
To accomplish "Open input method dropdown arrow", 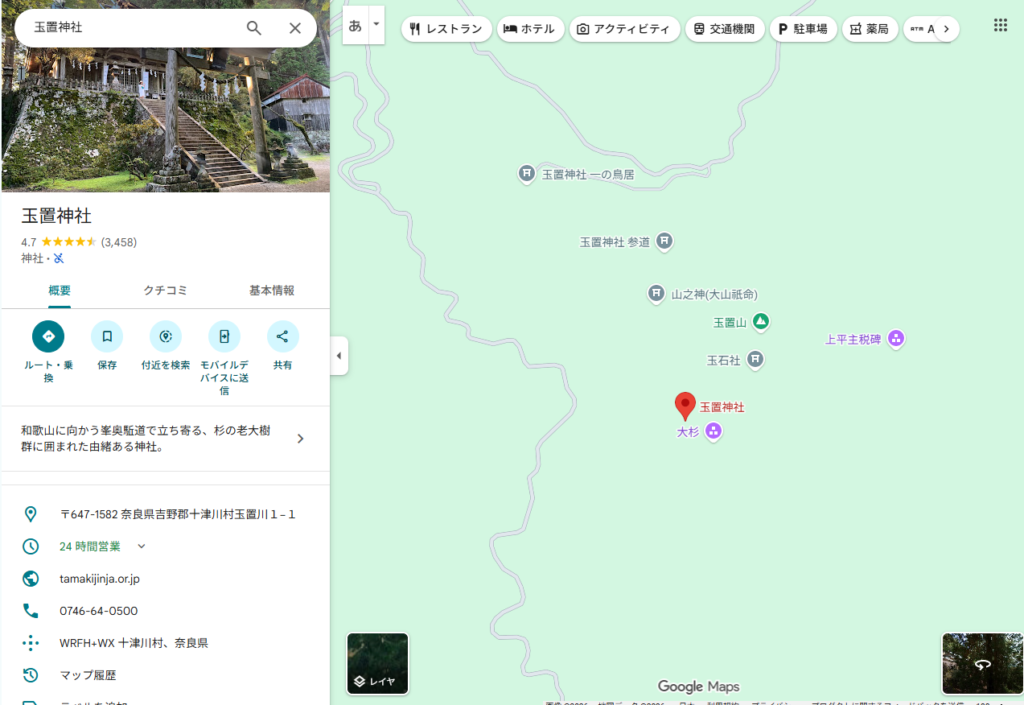I will (x=376, y=24).
